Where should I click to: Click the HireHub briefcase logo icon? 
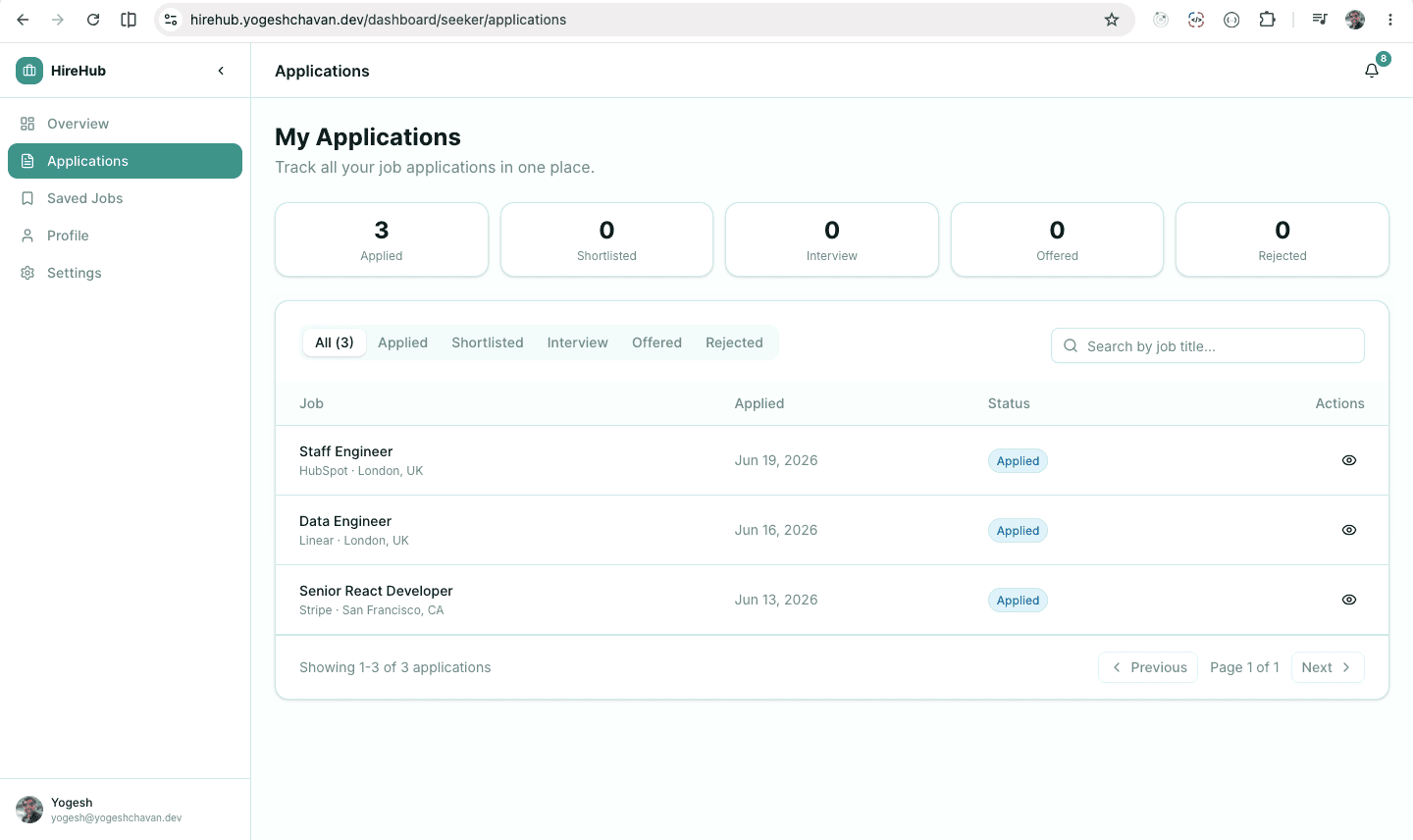point(29,71)
